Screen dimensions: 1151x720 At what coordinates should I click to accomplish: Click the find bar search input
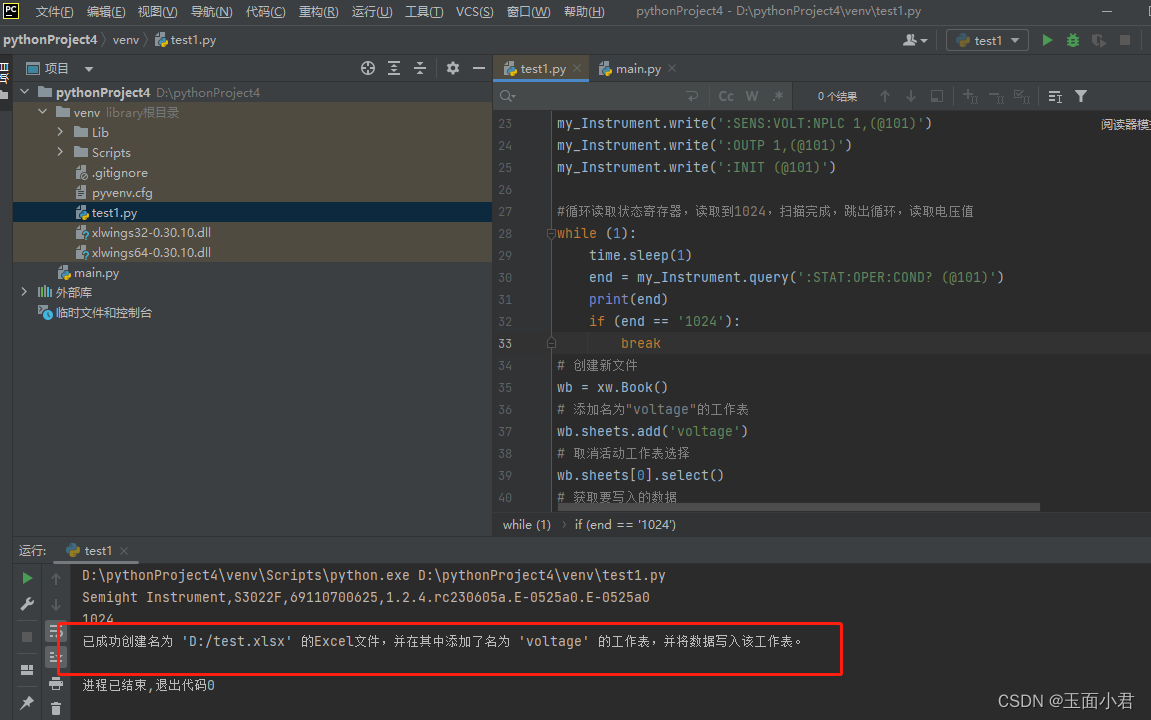[x=598, y=96]
